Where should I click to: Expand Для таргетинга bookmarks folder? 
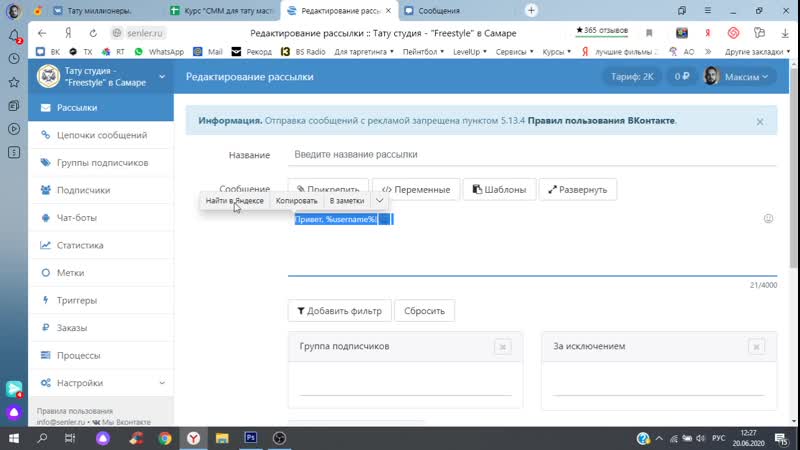[364, 52]
